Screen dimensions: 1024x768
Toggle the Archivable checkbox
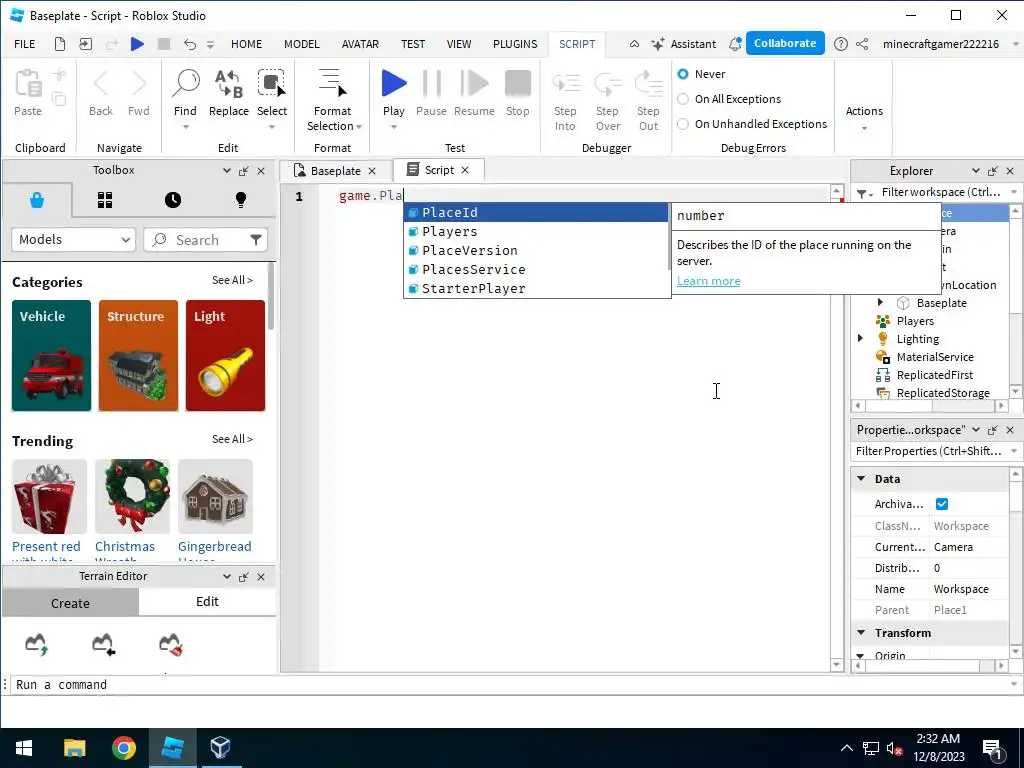[x=942, y=504]
